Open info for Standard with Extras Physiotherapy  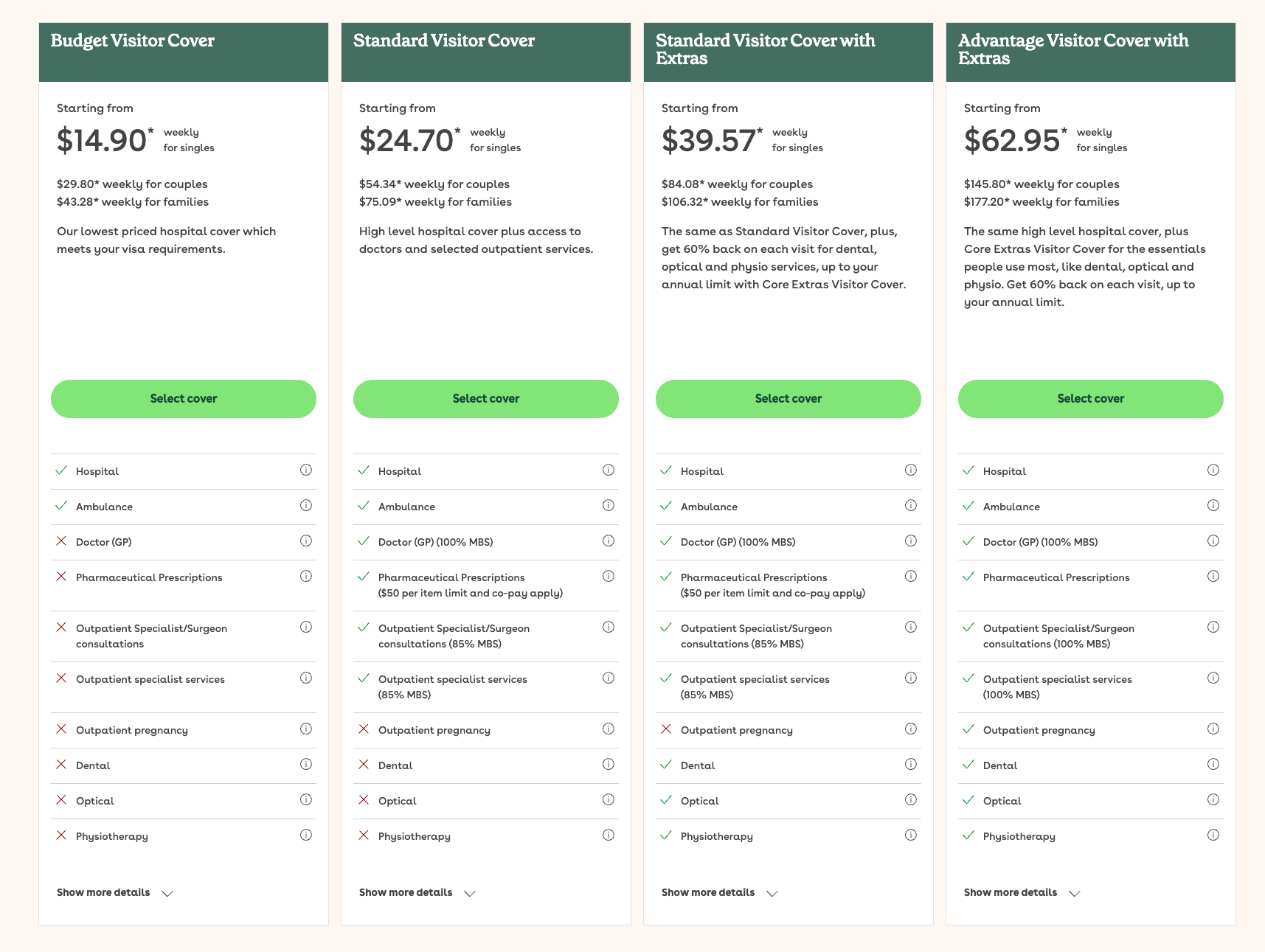pos(911,835)
